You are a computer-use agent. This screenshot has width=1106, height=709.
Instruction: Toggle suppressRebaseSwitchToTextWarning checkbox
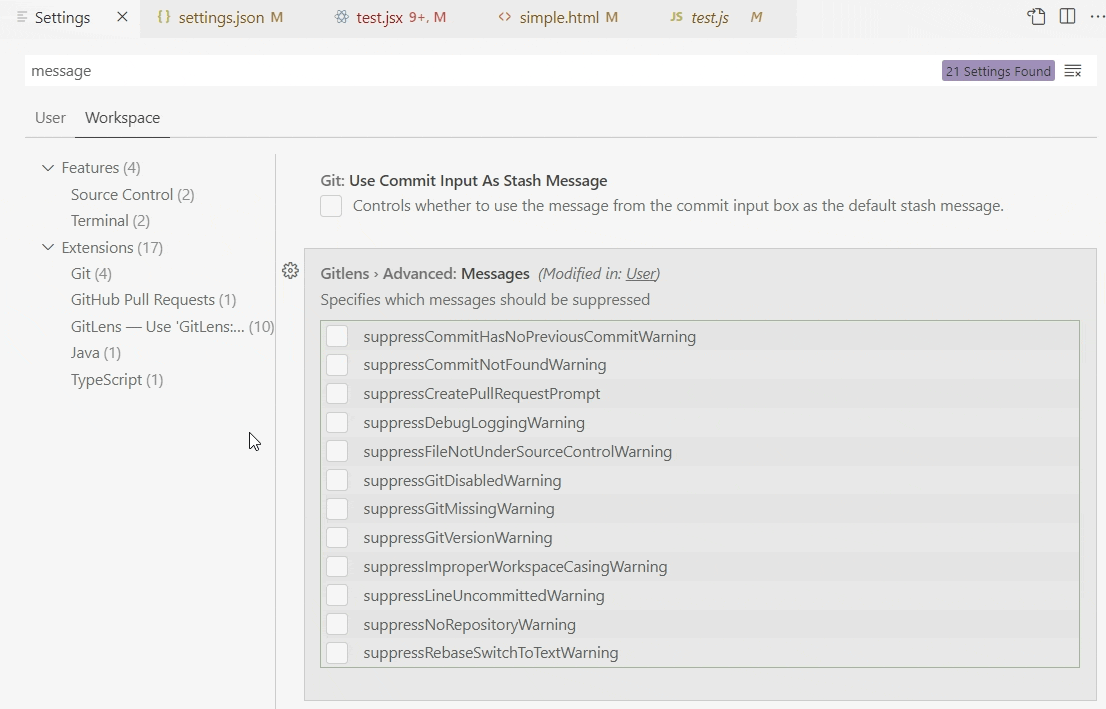[x=337, y=653]
